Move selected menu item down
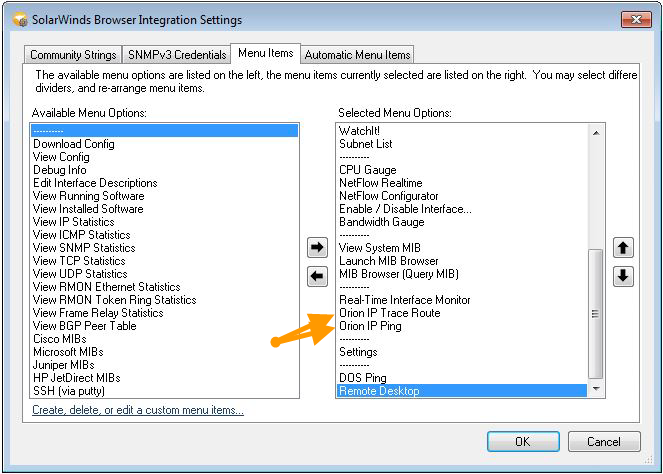 623,276
